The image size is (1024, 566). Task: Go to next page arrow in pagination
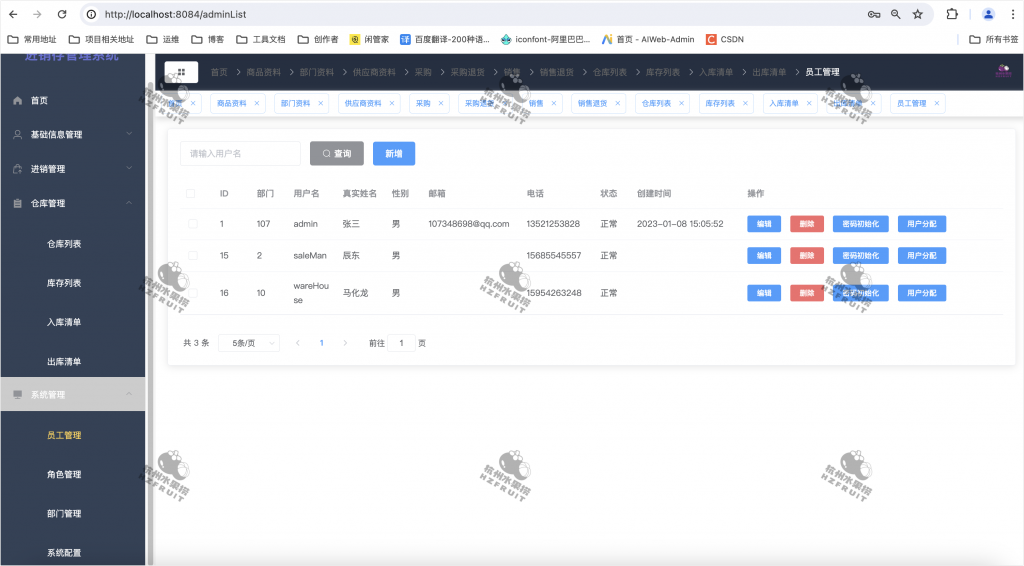click(x=345, y=343)
